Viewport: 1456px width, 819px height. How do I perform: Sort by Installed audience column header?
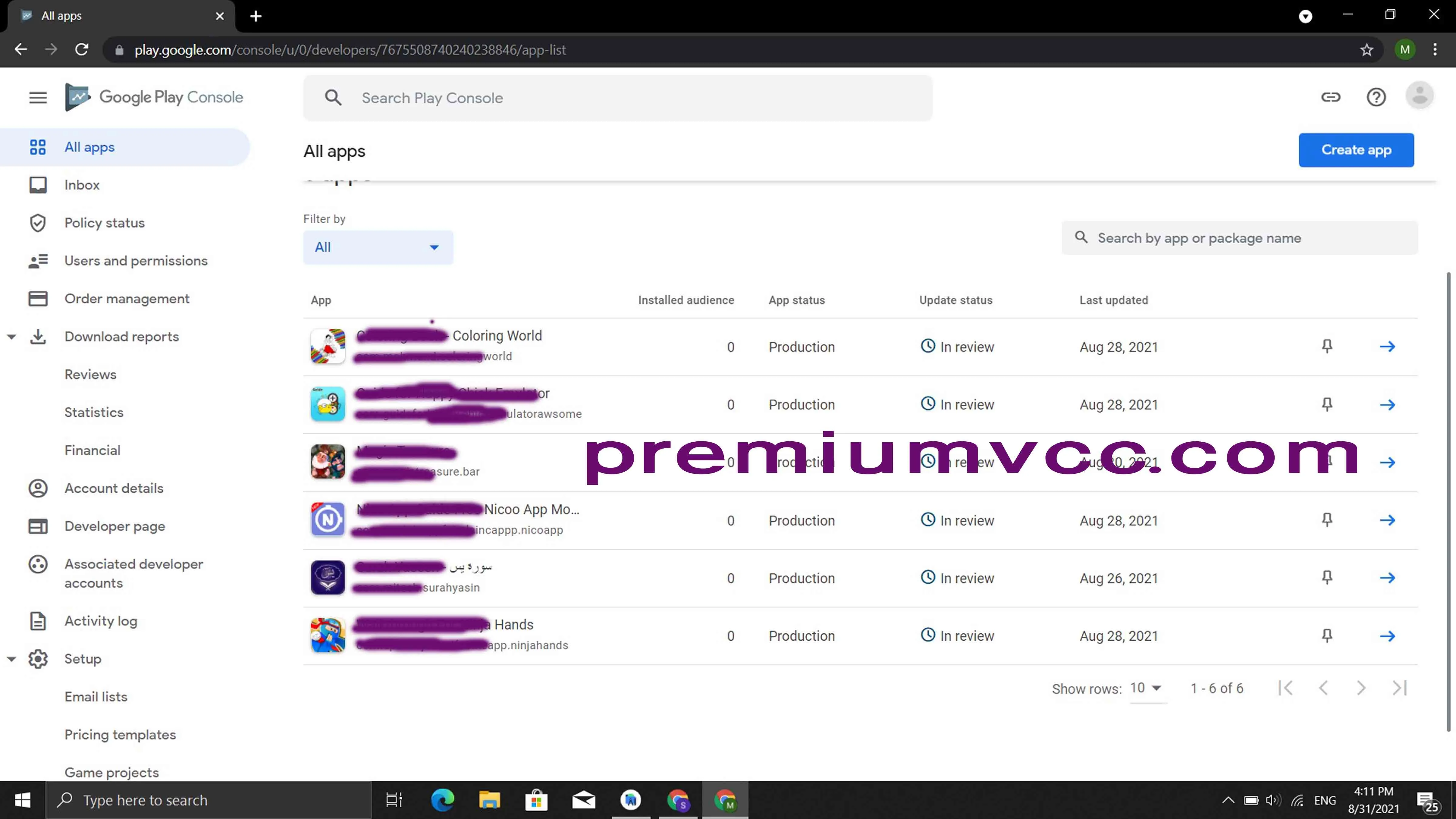point(686,300)
